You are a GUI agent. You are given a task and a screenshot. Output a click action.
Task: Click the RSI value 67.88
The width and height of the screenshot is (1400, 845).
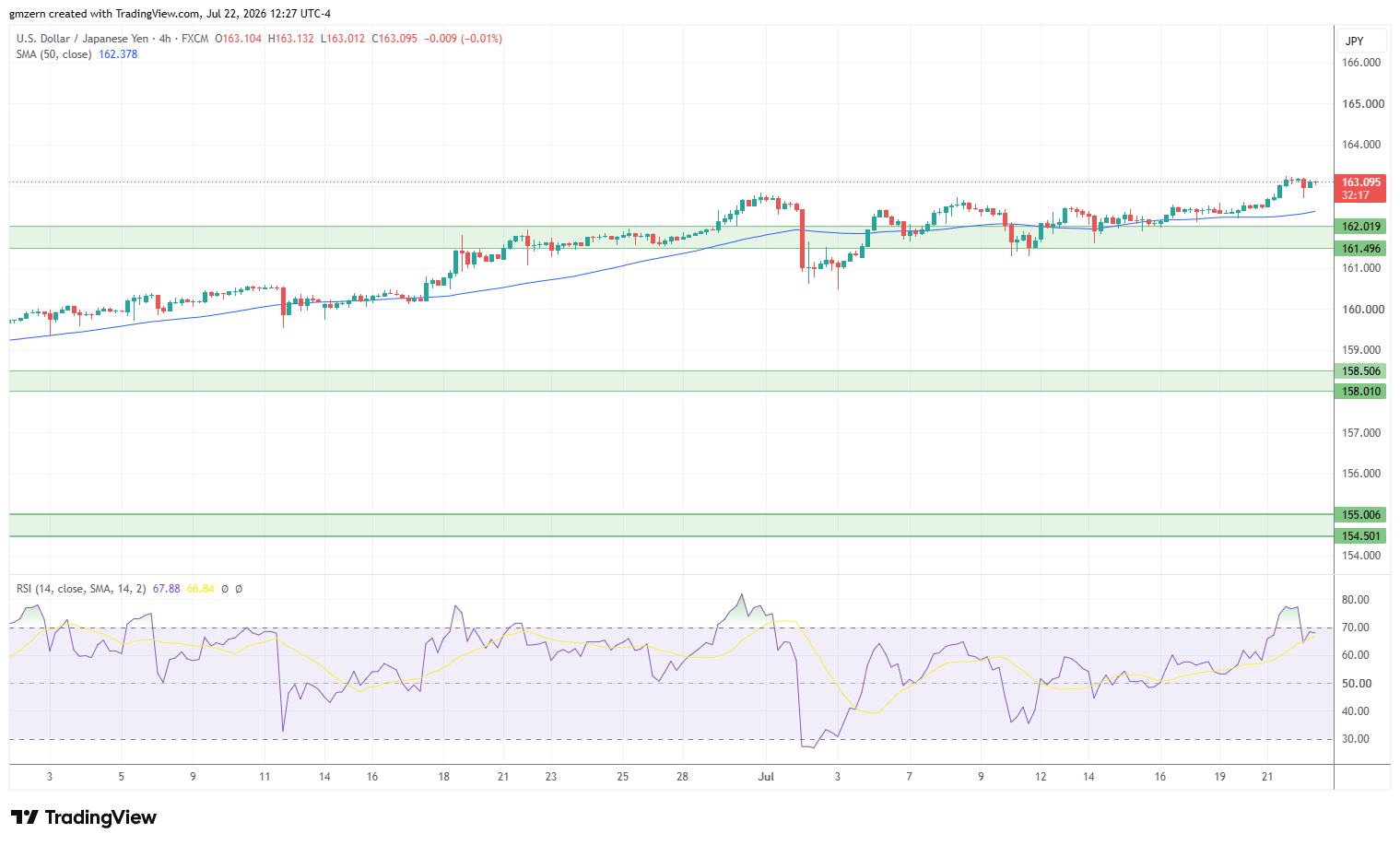(x=167, y=589)
